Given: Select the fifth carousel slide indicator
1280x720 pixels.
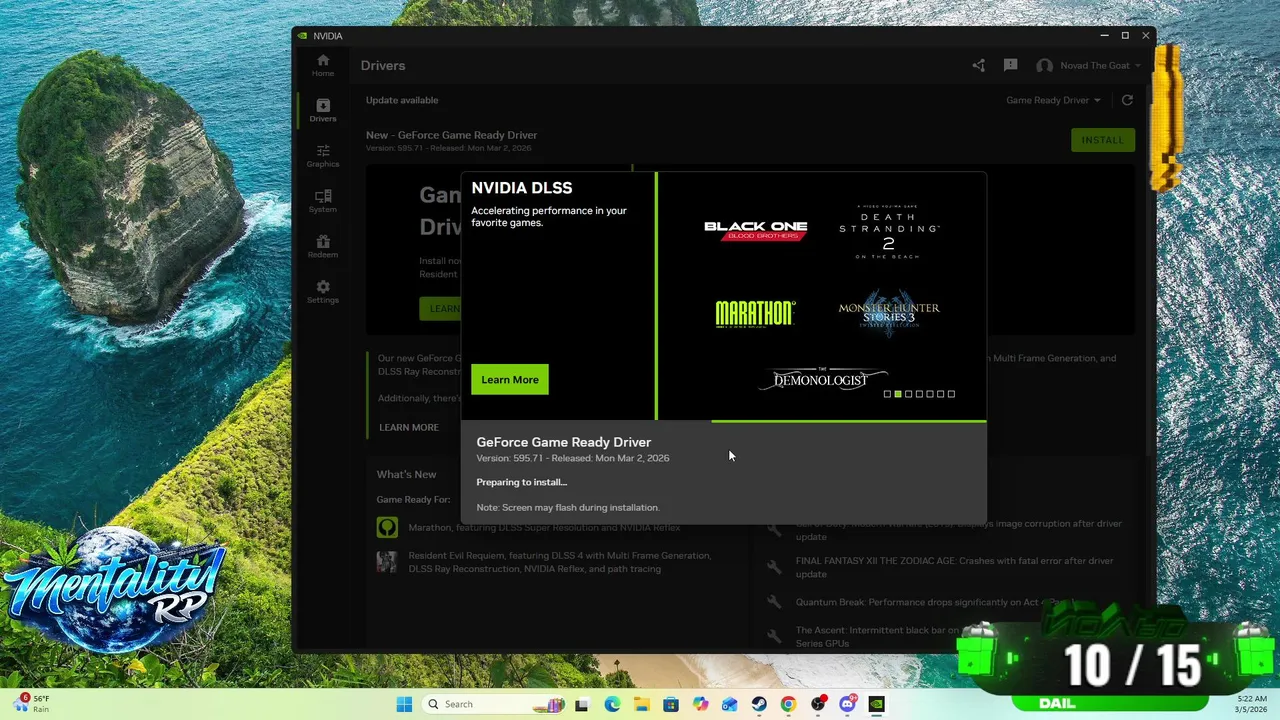Looking at the screenshot, I should (930, 394).
